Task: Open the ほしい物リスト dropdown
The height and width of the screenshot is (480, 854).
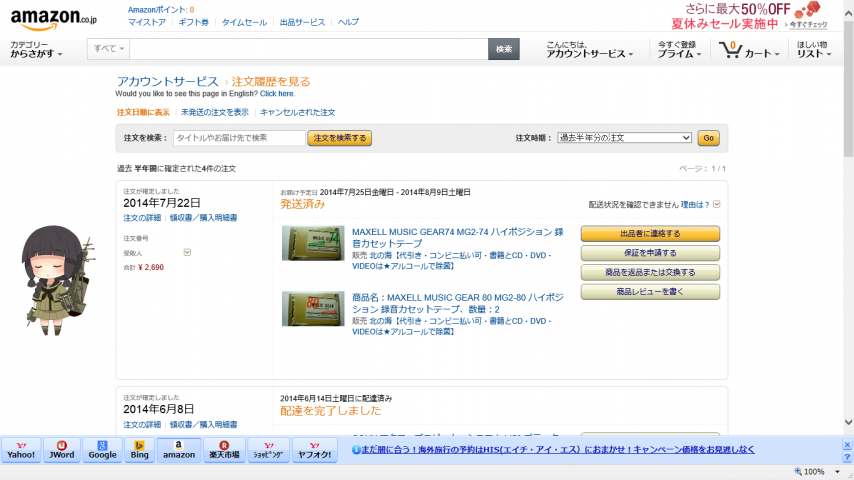Action: (814, 49)
